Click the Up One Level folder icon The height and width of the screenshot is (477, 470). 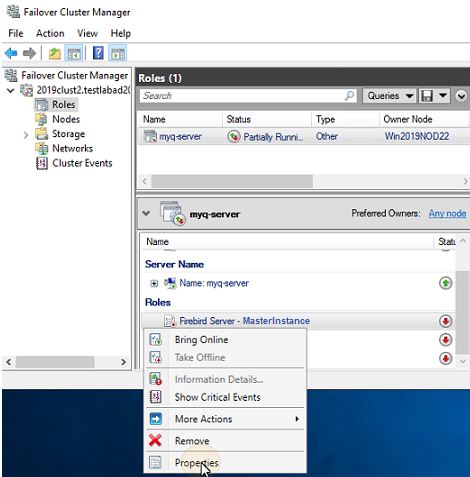55,53
